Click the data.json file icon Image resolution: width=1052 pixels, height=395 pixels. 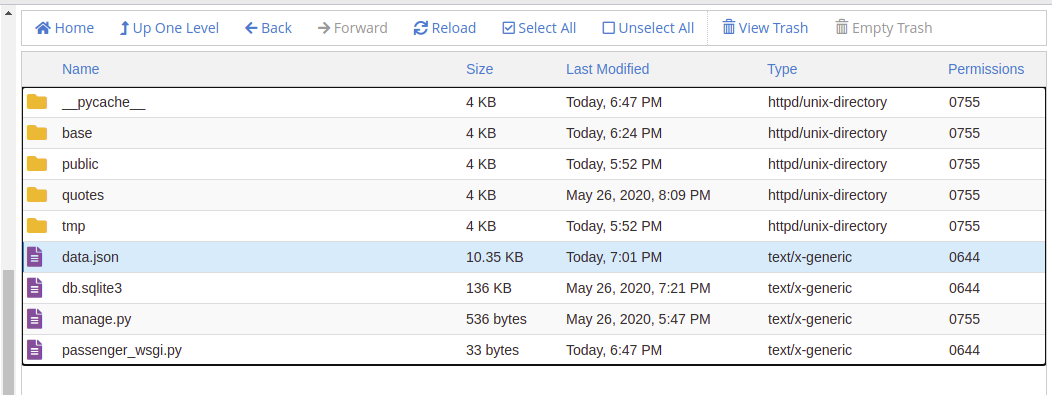35,257
